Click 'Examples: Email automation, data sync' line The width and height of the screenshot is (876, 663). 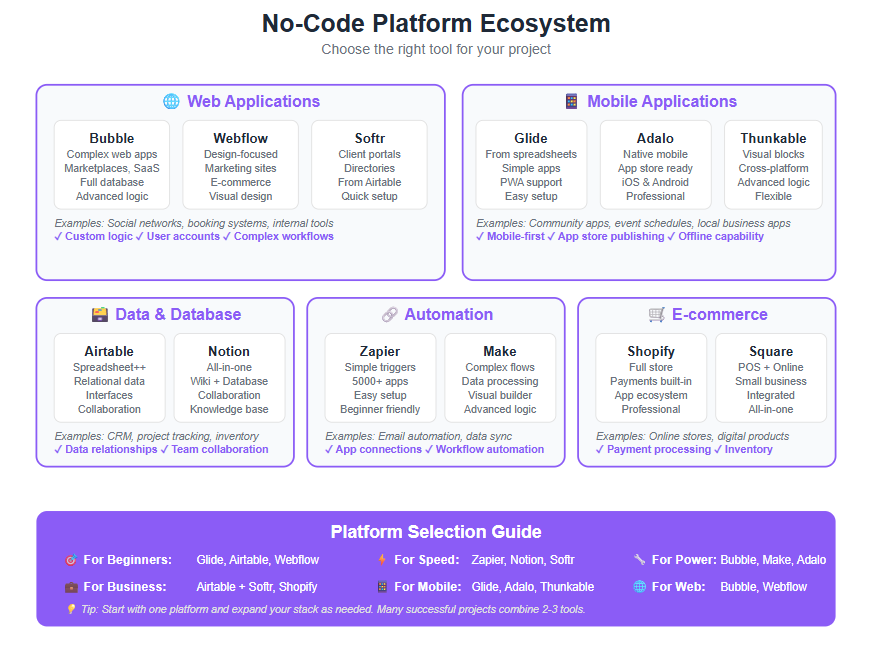(418, 436)
